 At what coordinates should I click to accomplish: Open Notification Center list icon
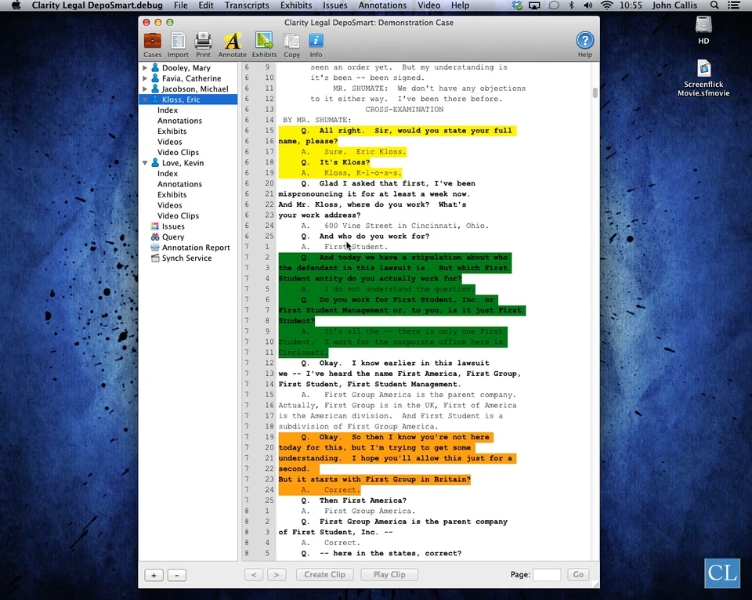tap(733, 5)
